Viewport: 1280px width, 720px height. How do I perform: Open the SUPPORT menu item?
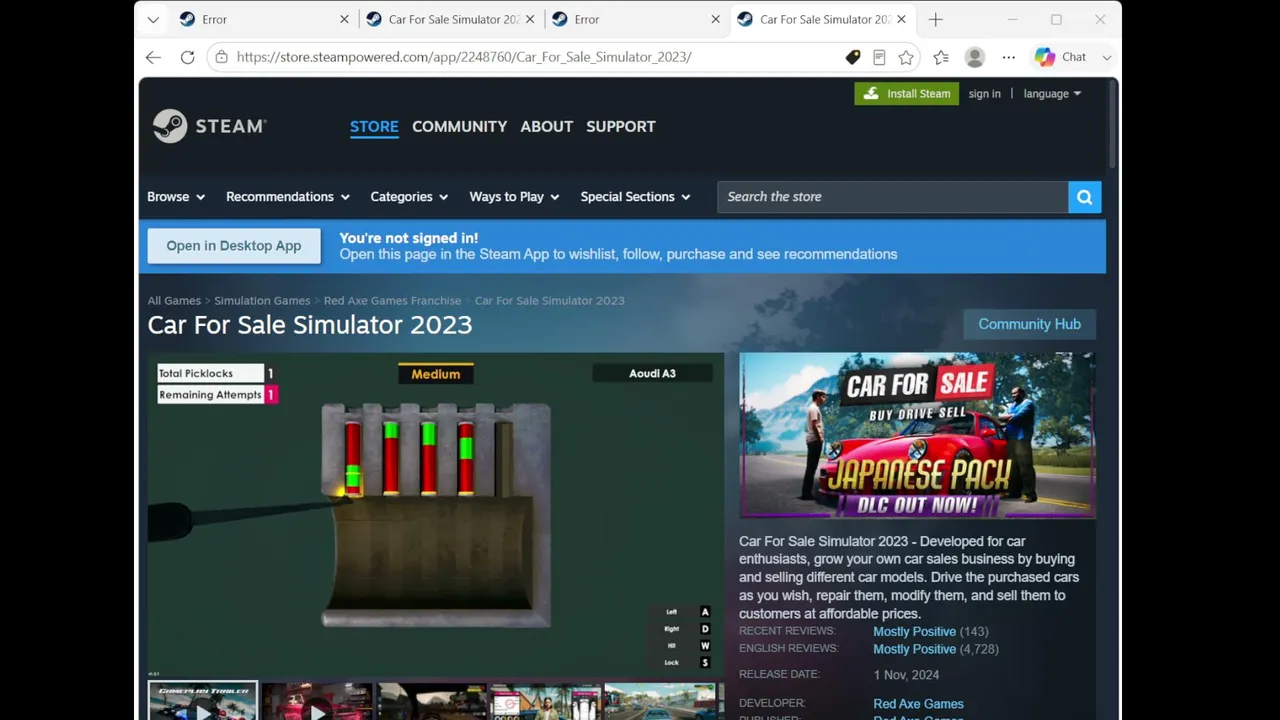(621, 127)
